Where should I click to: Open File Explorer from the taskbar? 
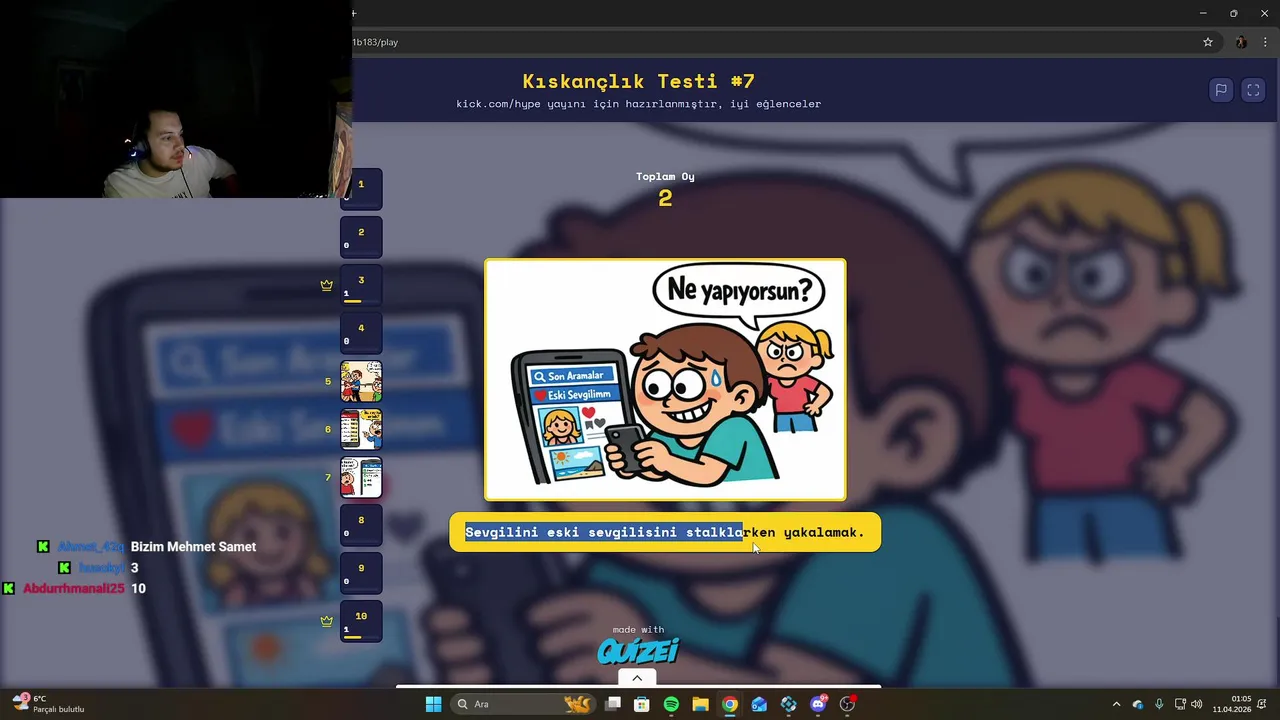[700, 704]
